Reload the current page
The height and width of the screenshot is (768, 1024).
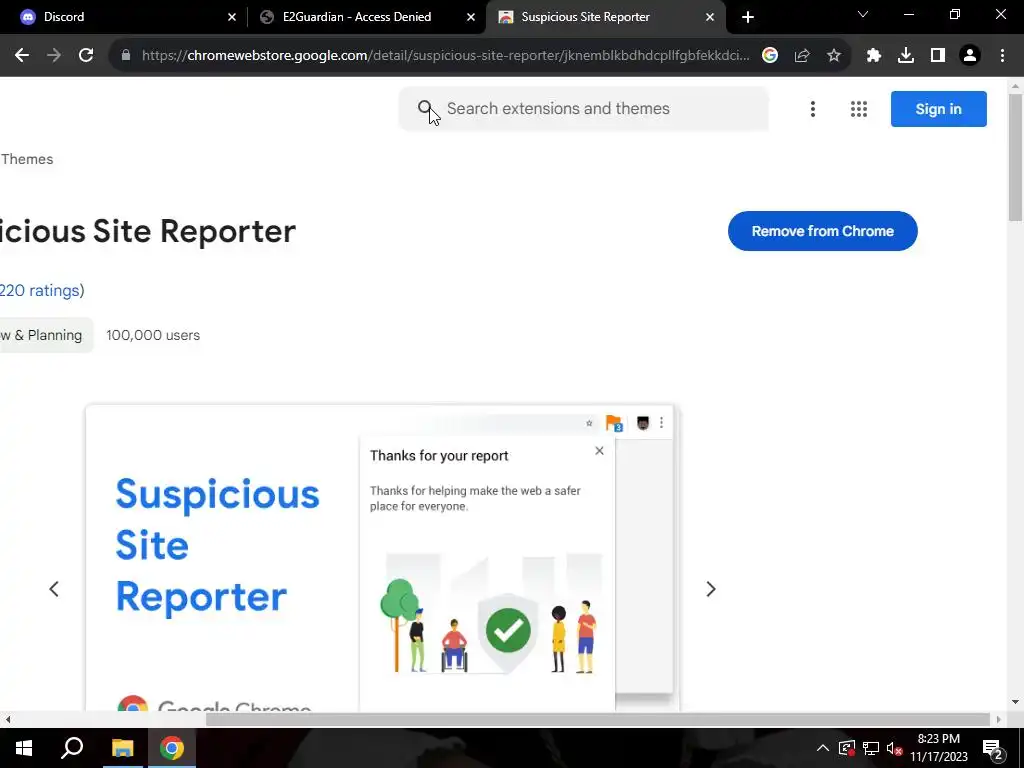pyautogui.click(x=86, y=56)
